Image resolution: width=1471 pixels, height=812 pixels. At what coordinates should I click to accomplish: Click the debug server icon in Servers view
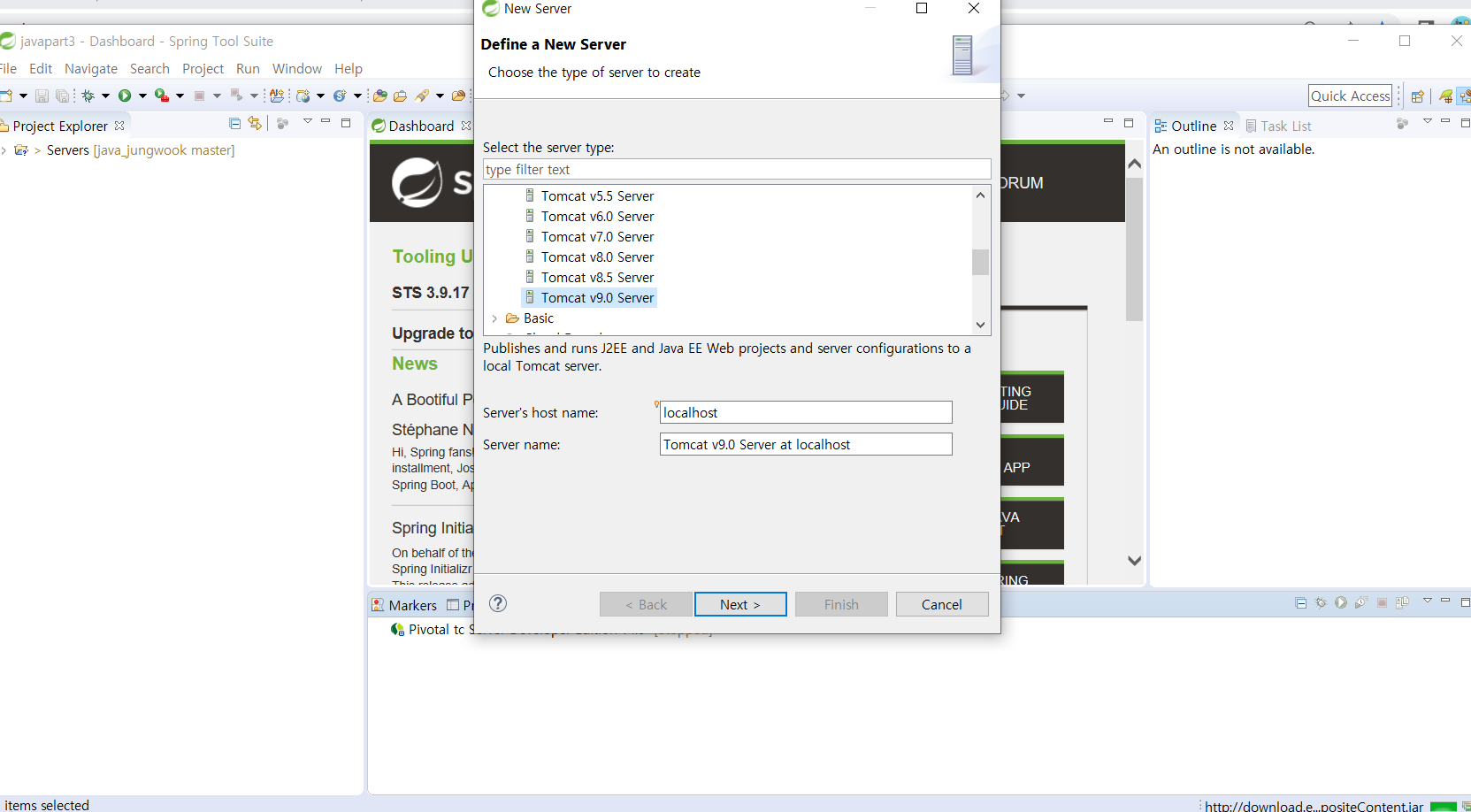coord(1321,602)
